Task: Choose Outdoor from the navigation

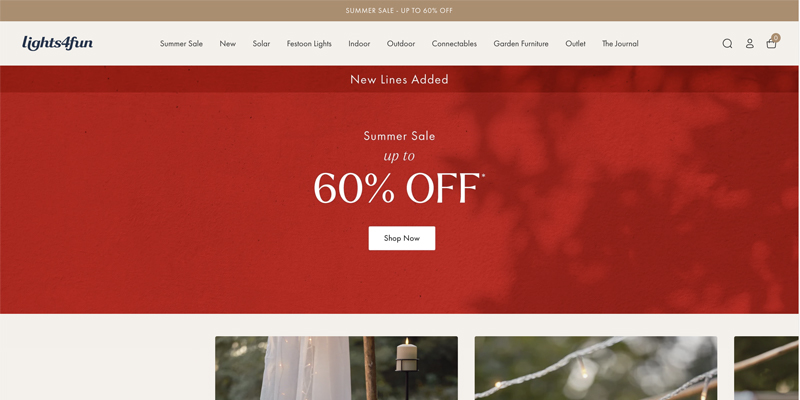Action: click(401, 44)
